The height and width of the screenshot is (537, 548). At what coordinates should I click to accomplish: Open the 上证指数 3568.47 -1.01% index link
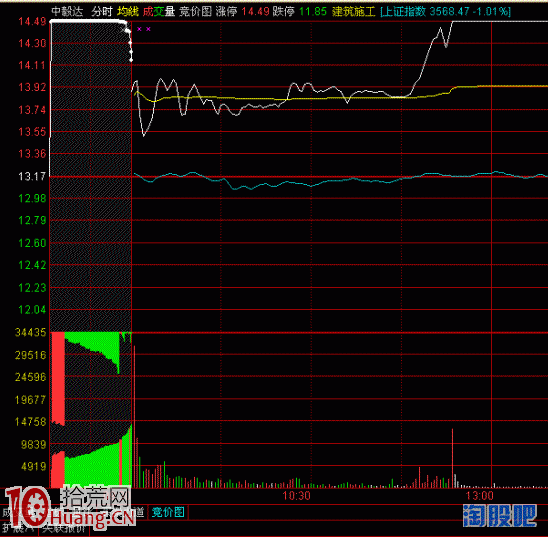(x=445, y=12)
